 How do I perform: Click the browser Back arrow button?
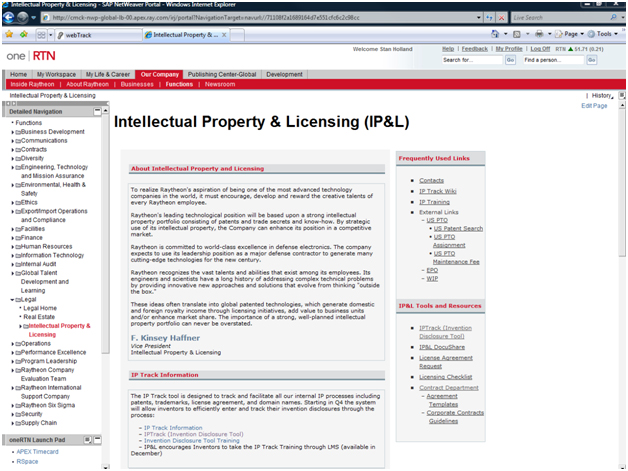click(9, 17)
